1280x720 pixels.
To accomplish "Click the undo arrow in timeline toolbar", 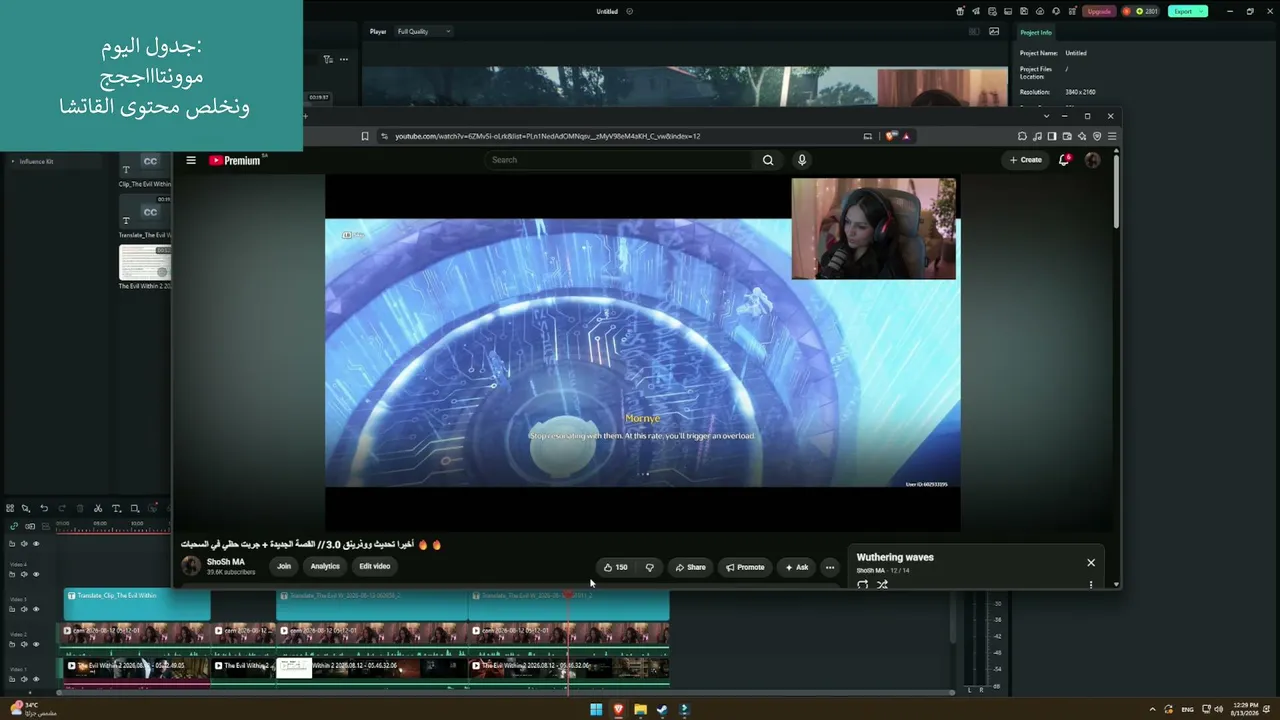I will tap(44, 509).
